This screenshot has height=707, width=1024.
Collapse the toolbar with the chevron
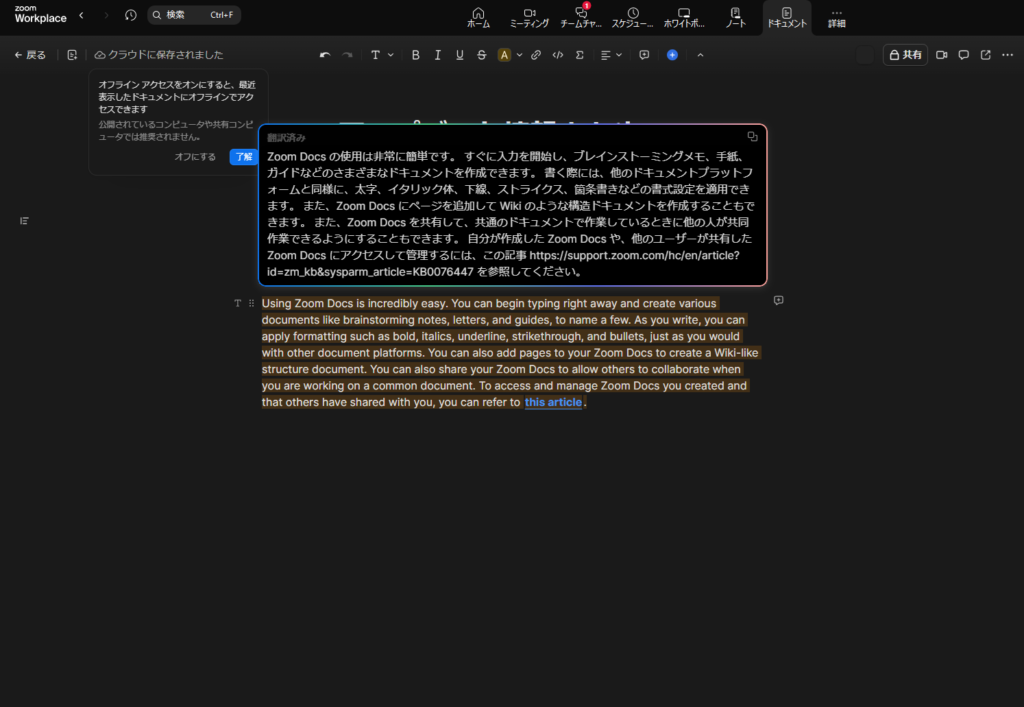click(700, 55)
